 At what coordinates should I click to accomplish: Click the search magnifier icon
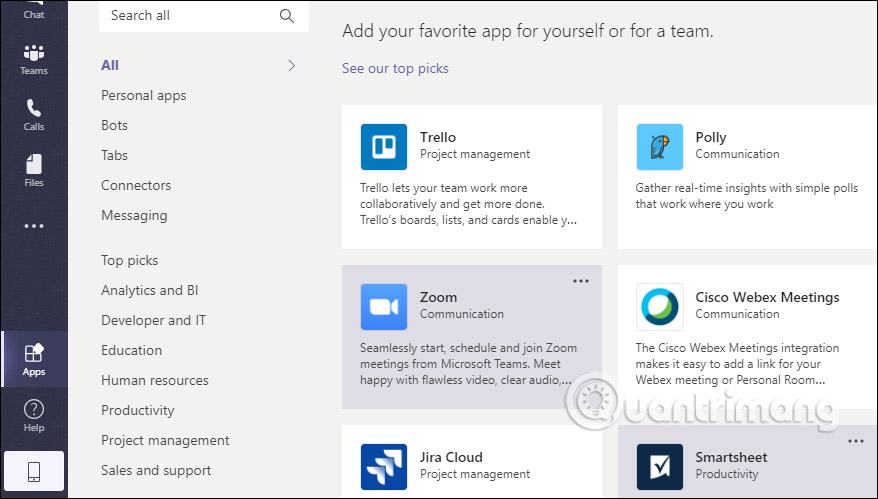(287, 16)
